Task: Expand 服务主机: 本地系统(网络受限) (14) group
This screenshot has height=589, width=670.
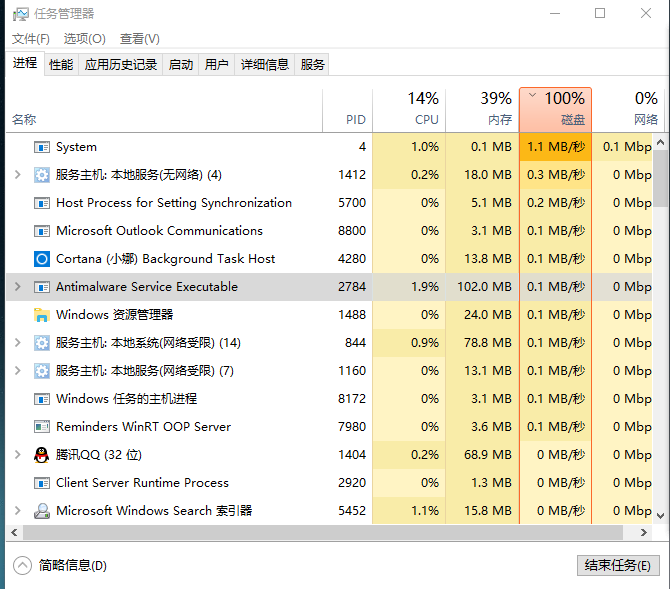Action: coord(18,343)
